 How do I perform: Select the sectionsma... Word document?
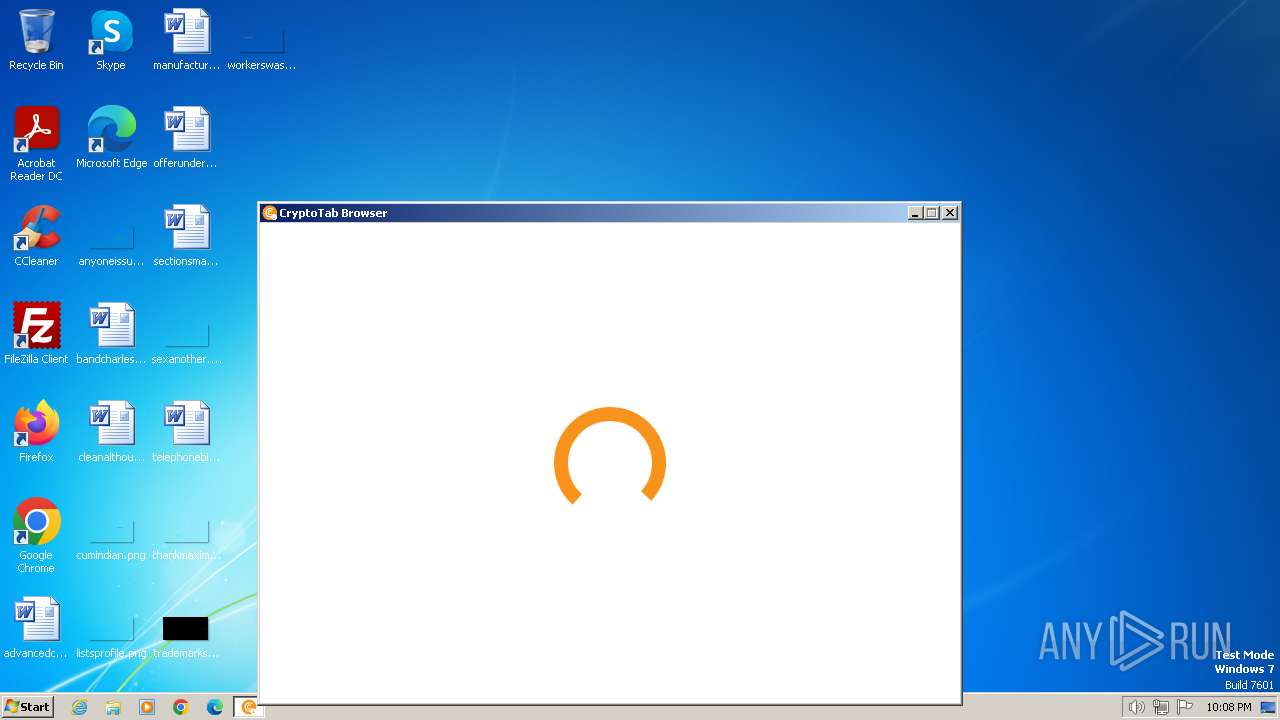(x=186, y=236)
